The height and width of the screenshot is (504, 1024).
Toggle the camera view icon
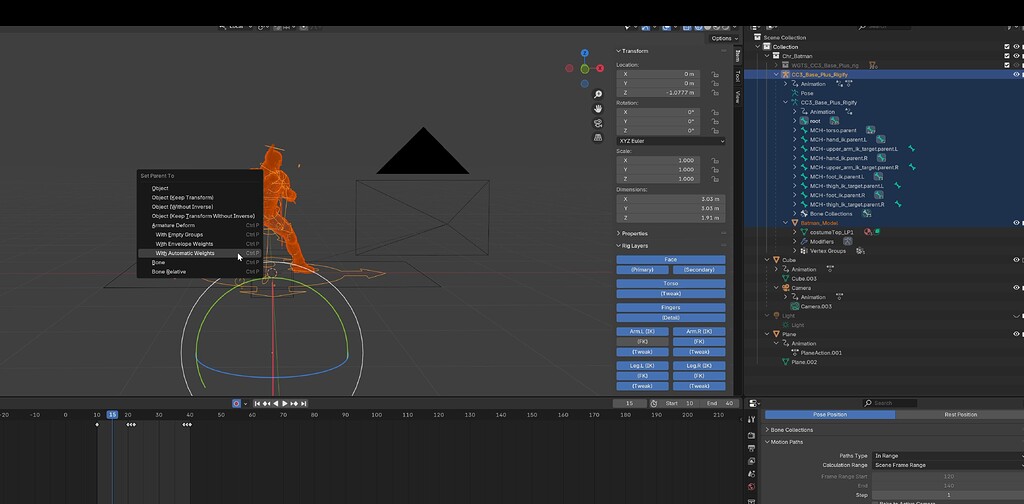click(598, 123)
